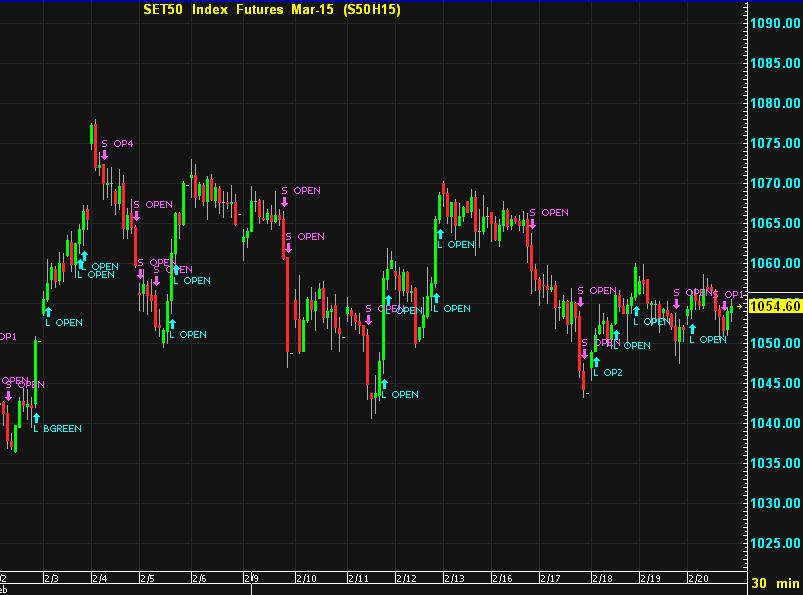Image resolution: width=803 pixels, height=595 pixels.
Task: Select the 2/9 date on time axis
Action: click(x=250, y=578)
